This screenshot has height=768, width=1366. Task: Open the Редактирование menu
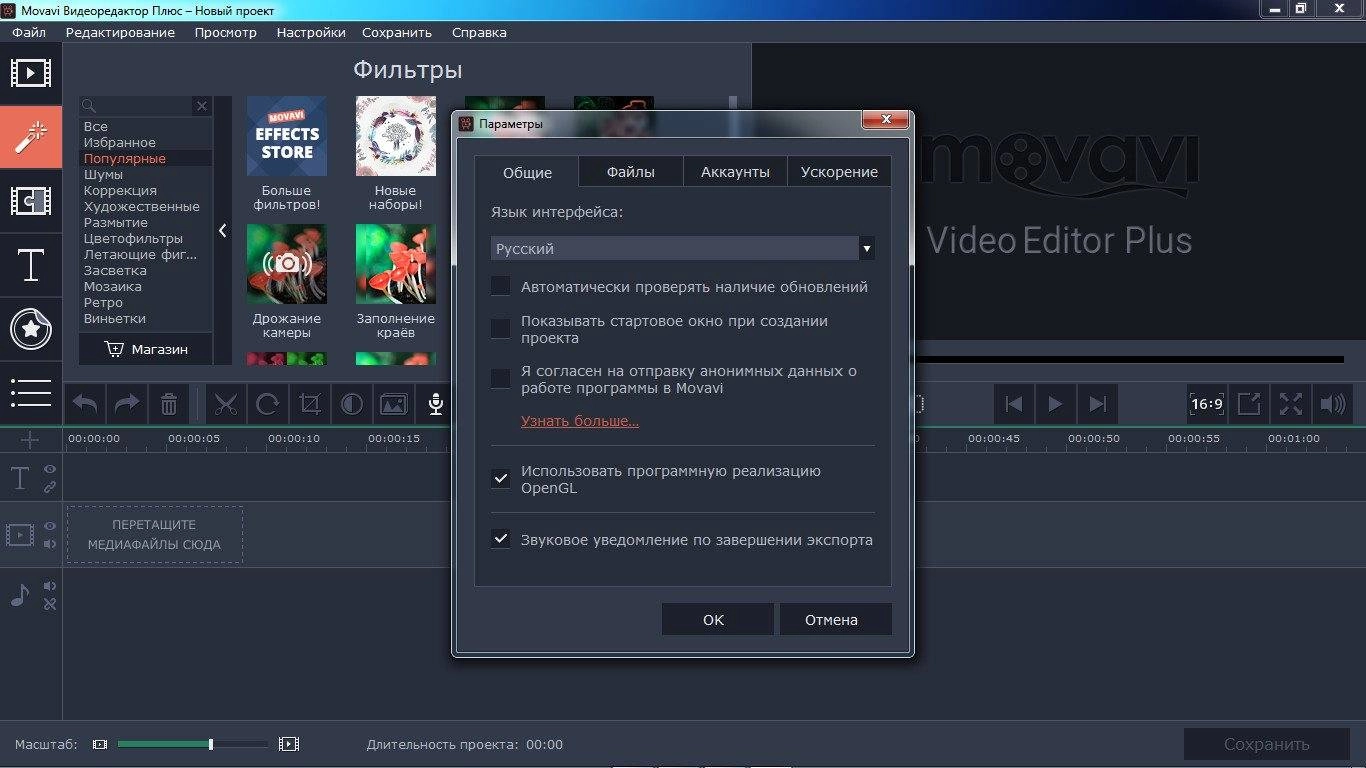click(x=120, y=32)
